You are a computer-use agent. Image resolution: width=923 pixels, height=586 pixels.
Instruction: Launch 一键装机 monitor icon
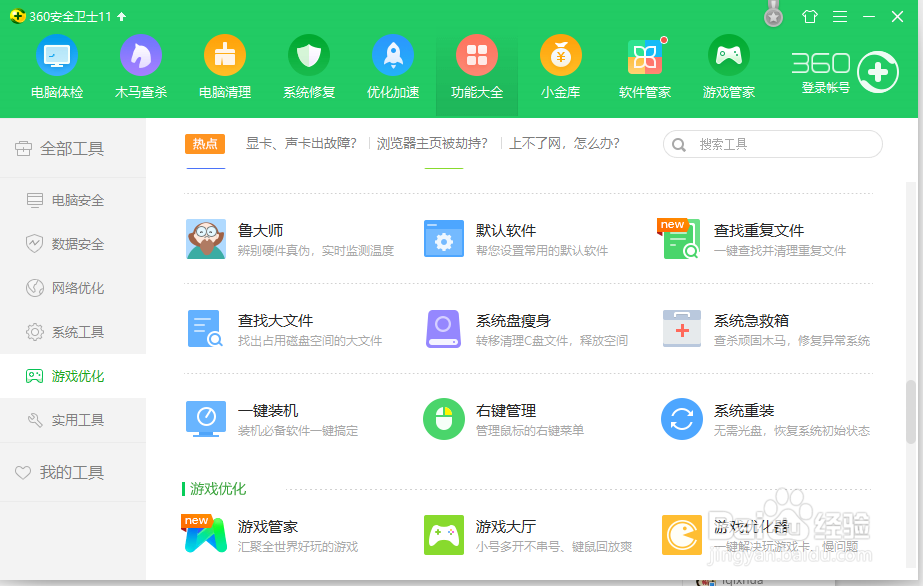click(x=206, y=419)
